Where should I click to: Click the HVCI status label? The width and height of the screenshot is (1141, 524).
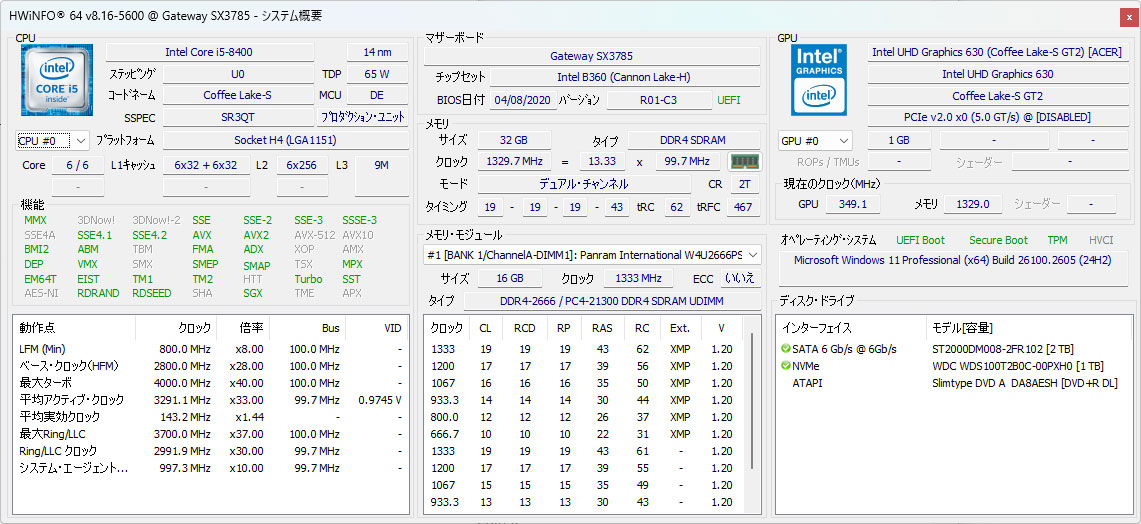[1101, 240]
